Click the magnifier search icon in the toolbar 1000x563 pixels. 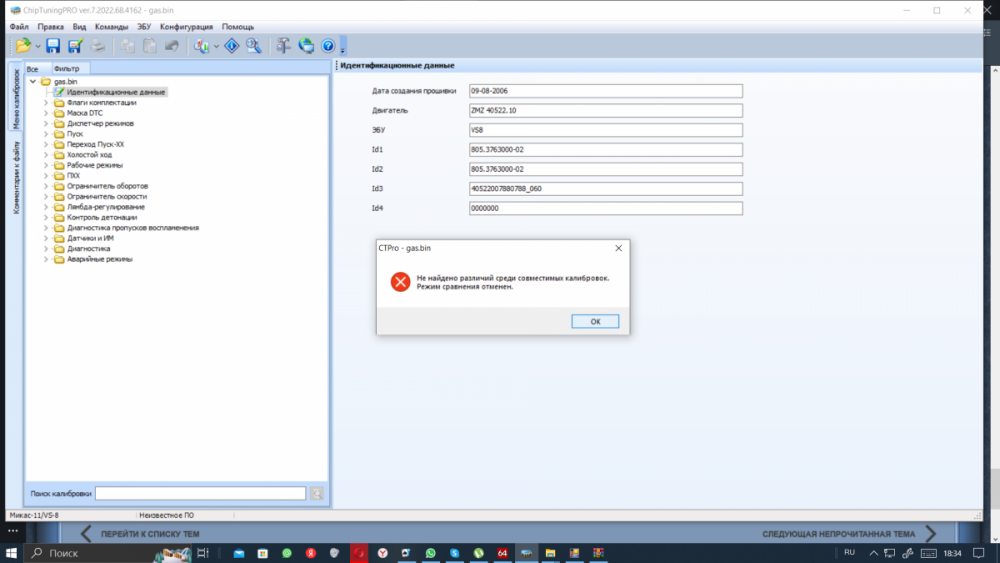tap(254, 46)
